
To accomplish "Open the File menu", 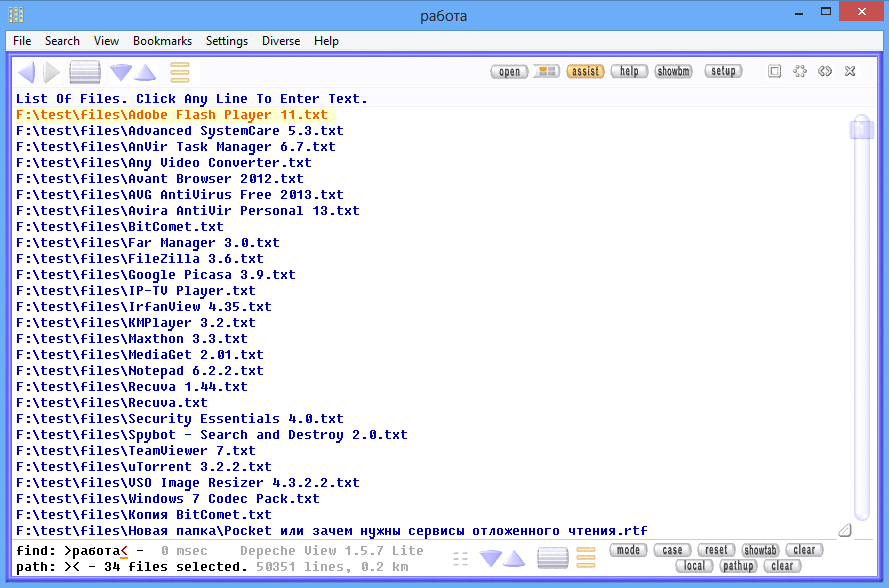I will point(22,41).
